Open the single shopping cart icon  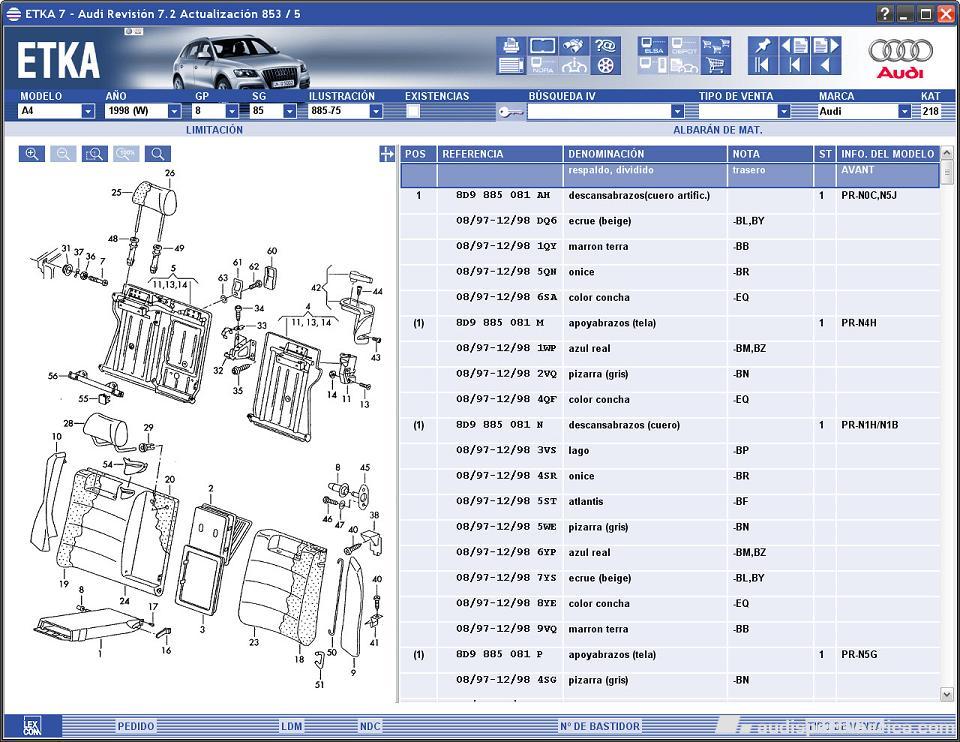[715, 65]
